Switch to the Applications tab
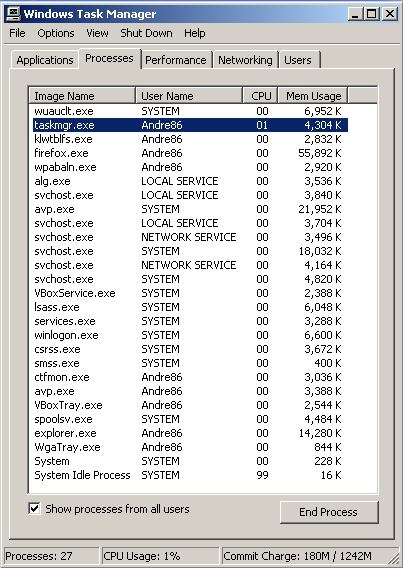 [x=45, y=60]
